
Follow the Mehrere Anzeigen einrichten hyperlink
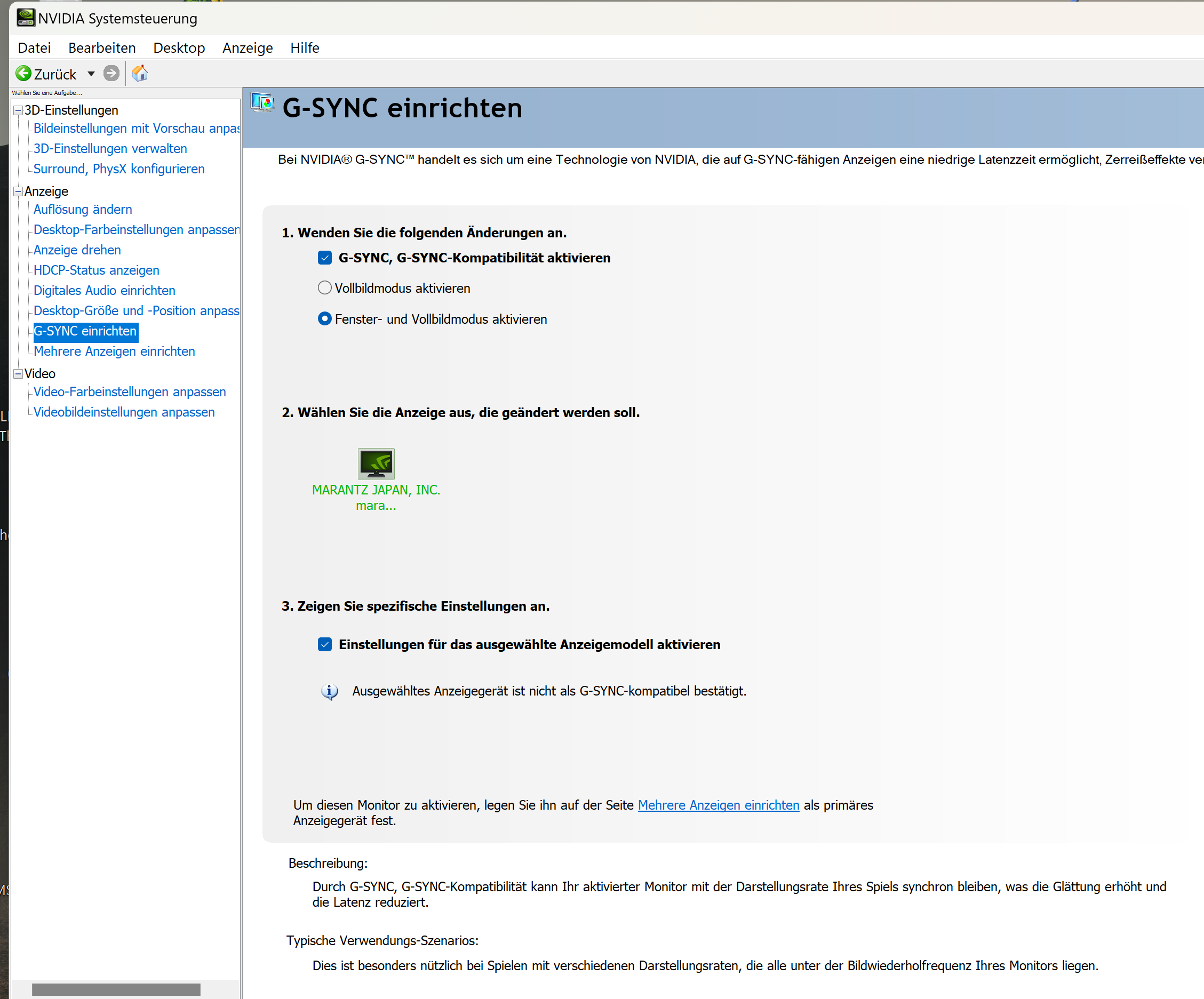tap(719, 805)
